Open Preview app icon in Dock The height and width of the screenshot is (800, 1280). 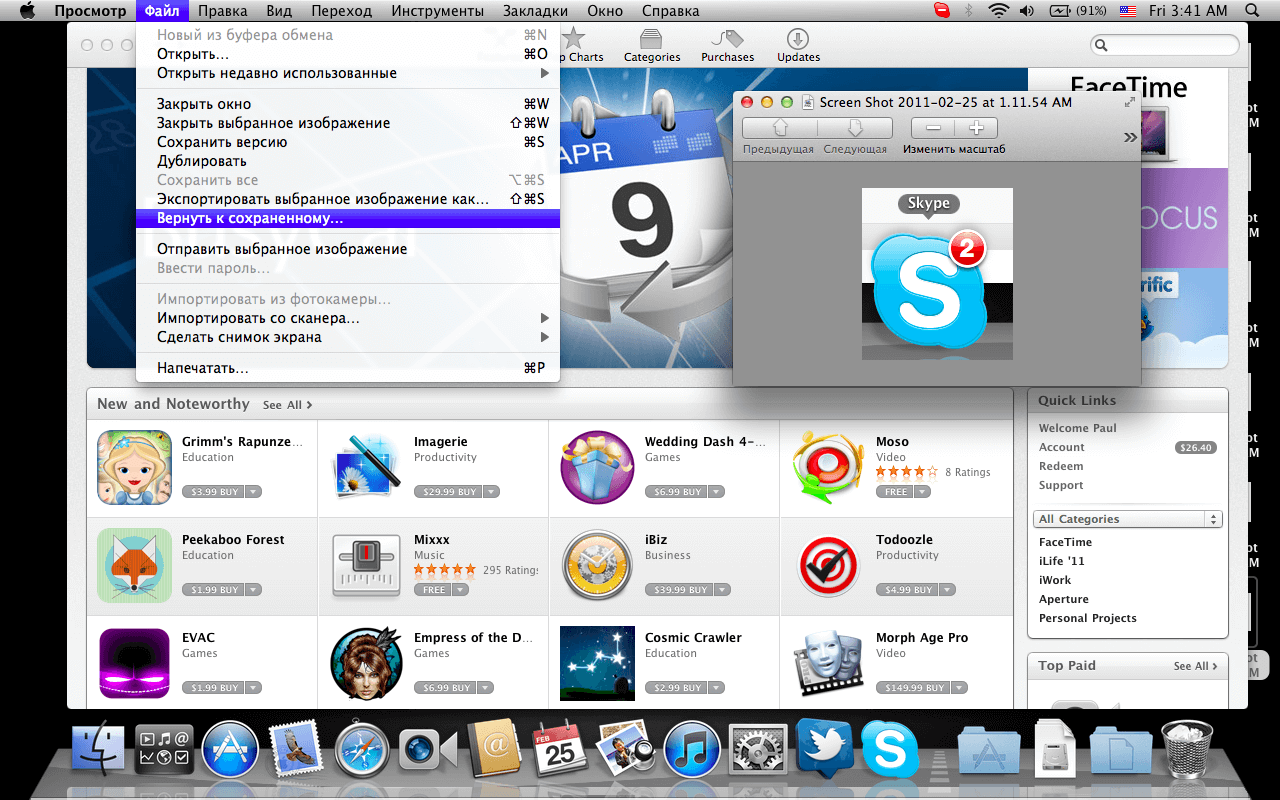click(x=626, y=750)
